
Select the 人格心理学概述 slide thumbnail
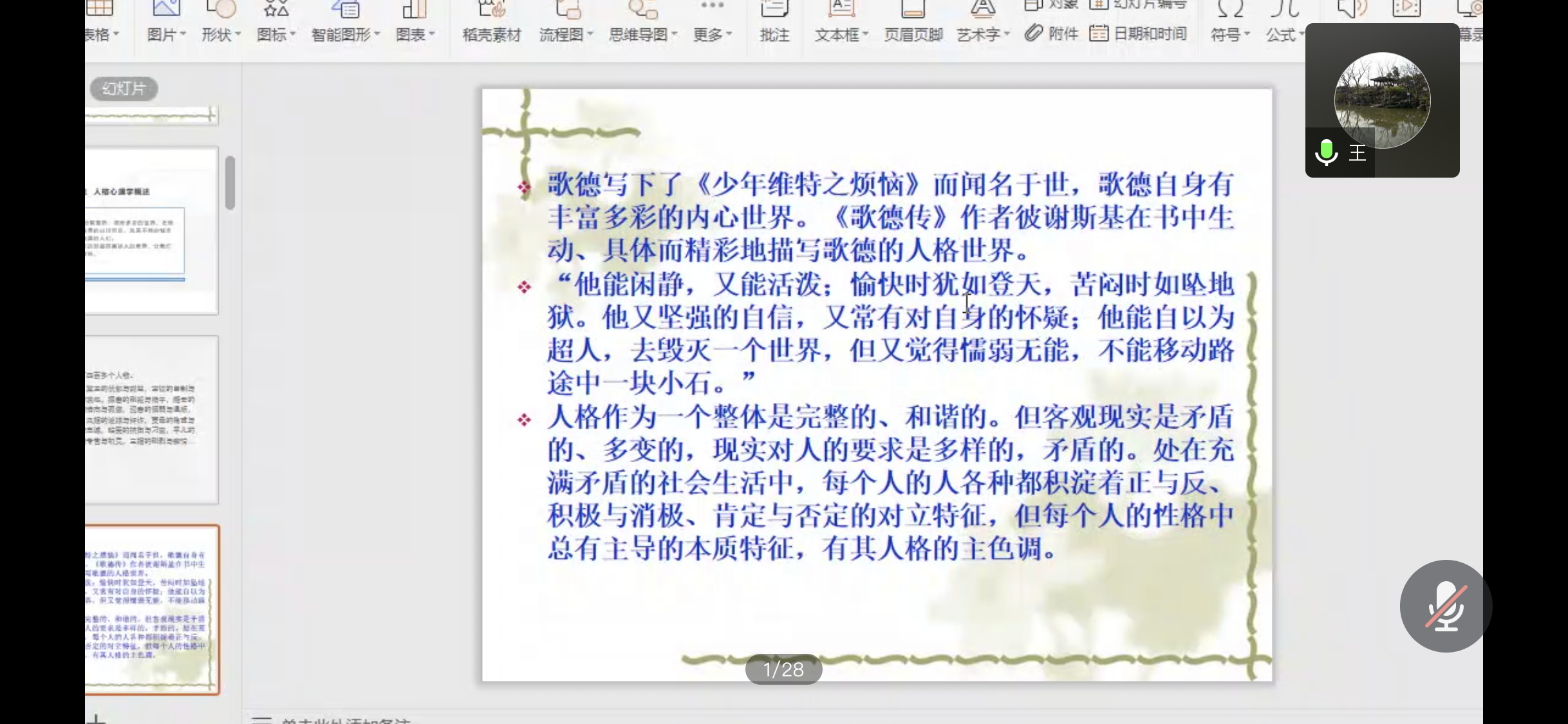point(151,230)
